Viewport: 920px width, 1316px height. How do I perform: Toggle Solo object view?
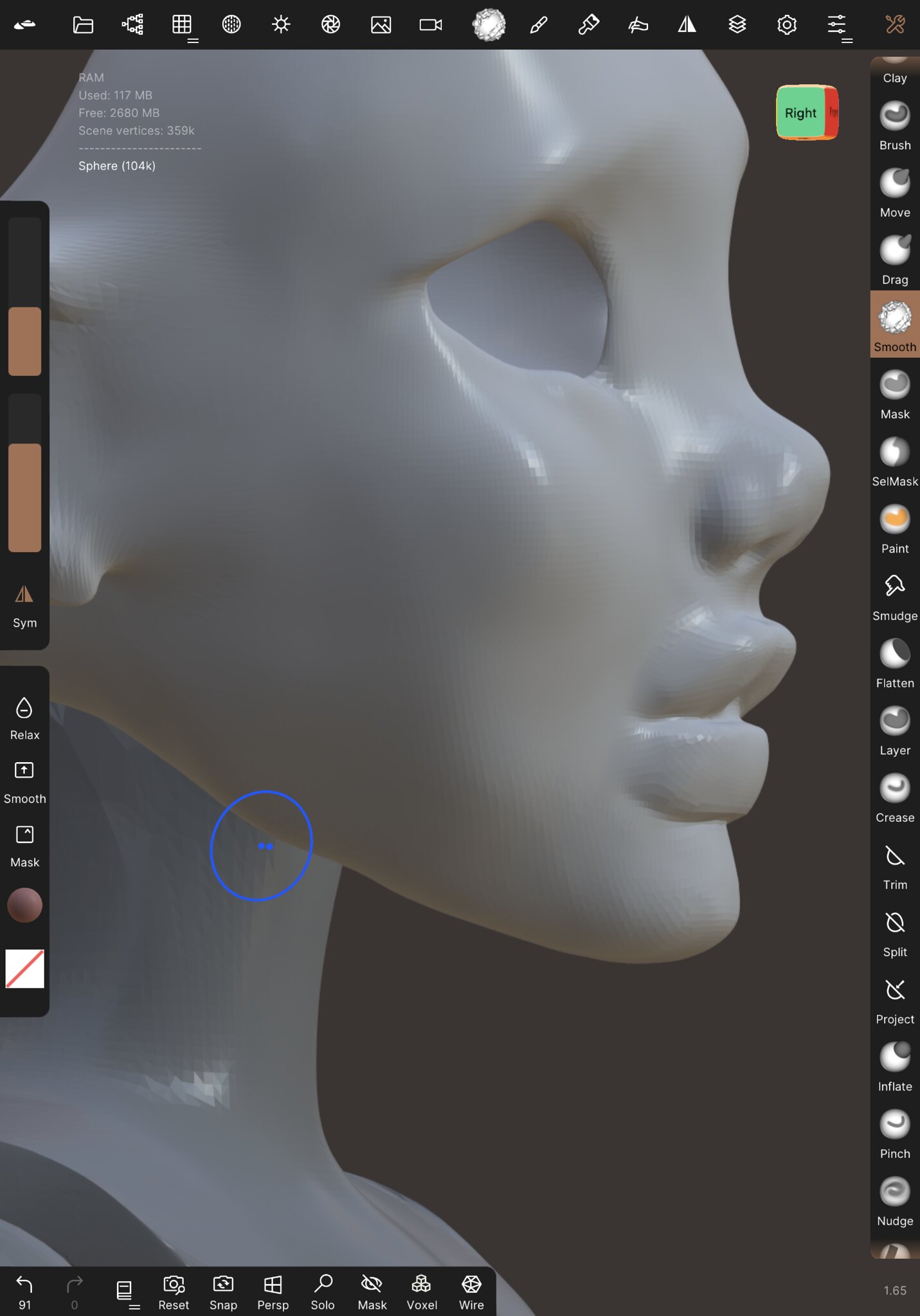(x=323, y=1292)
